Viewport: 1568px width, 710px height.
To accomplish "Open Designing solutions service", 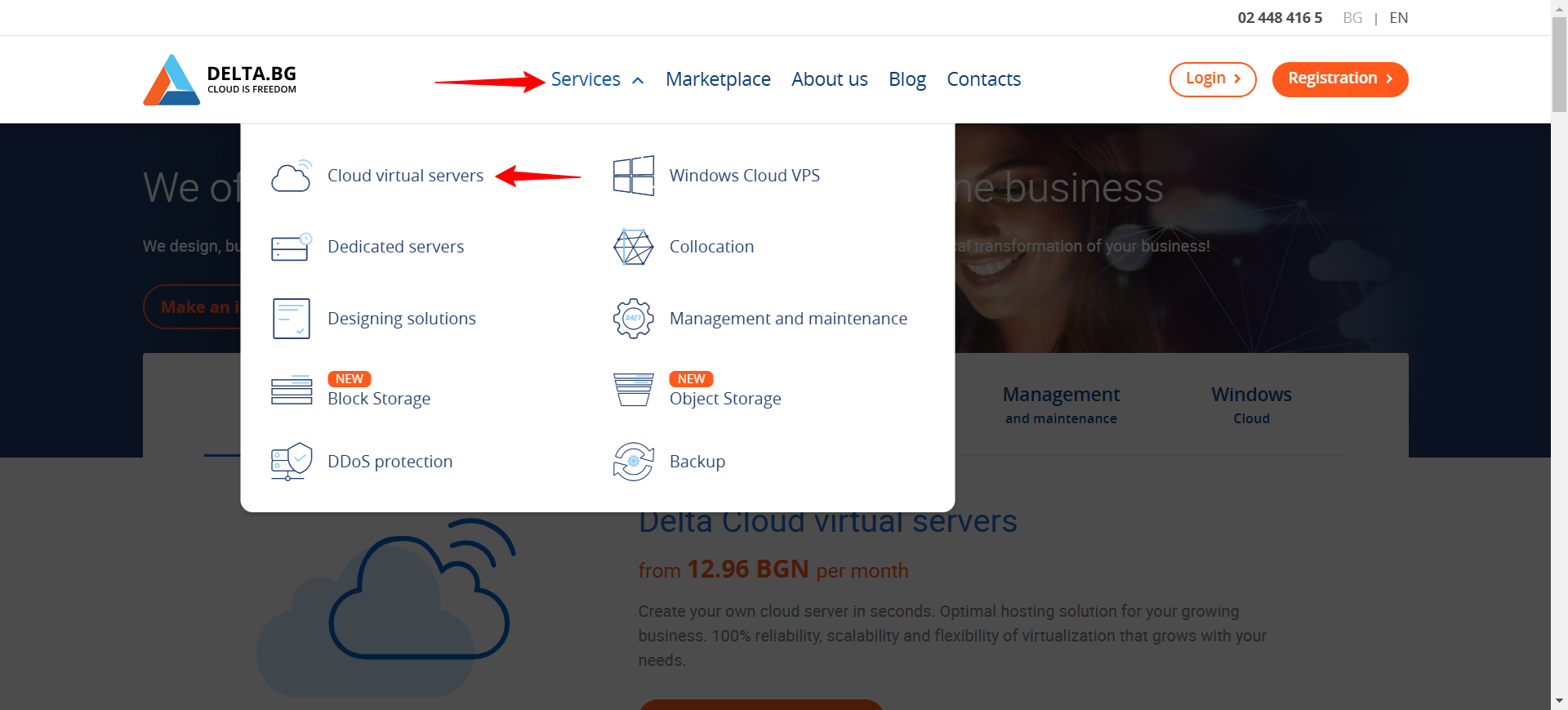I will (x=402, y=319).
